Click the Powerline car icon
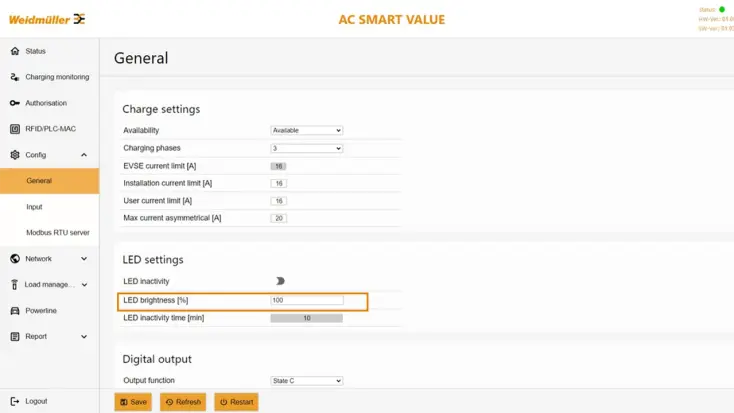Image resolution: width=734 pixels, height=413 pixels. (x=15, y=311)
